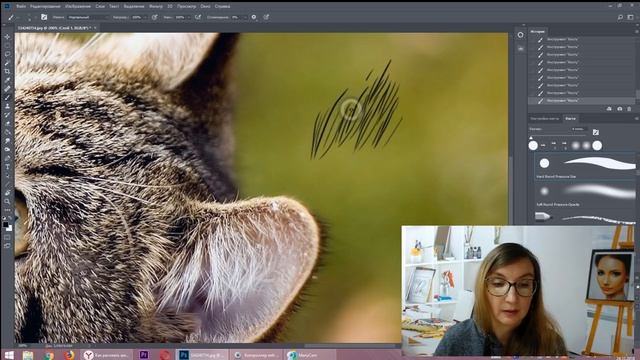Toggle brush settings panel from options bar

point(44,17)
